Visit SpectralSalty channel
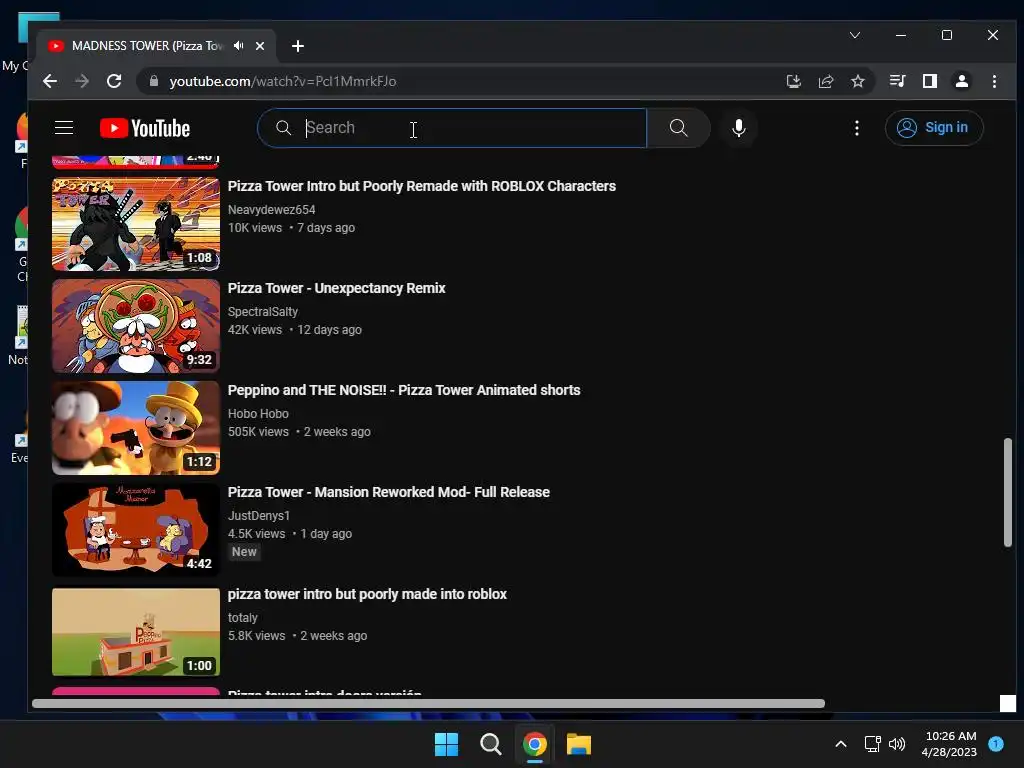Screen dimensions: 1024x768 pos(263,312)
